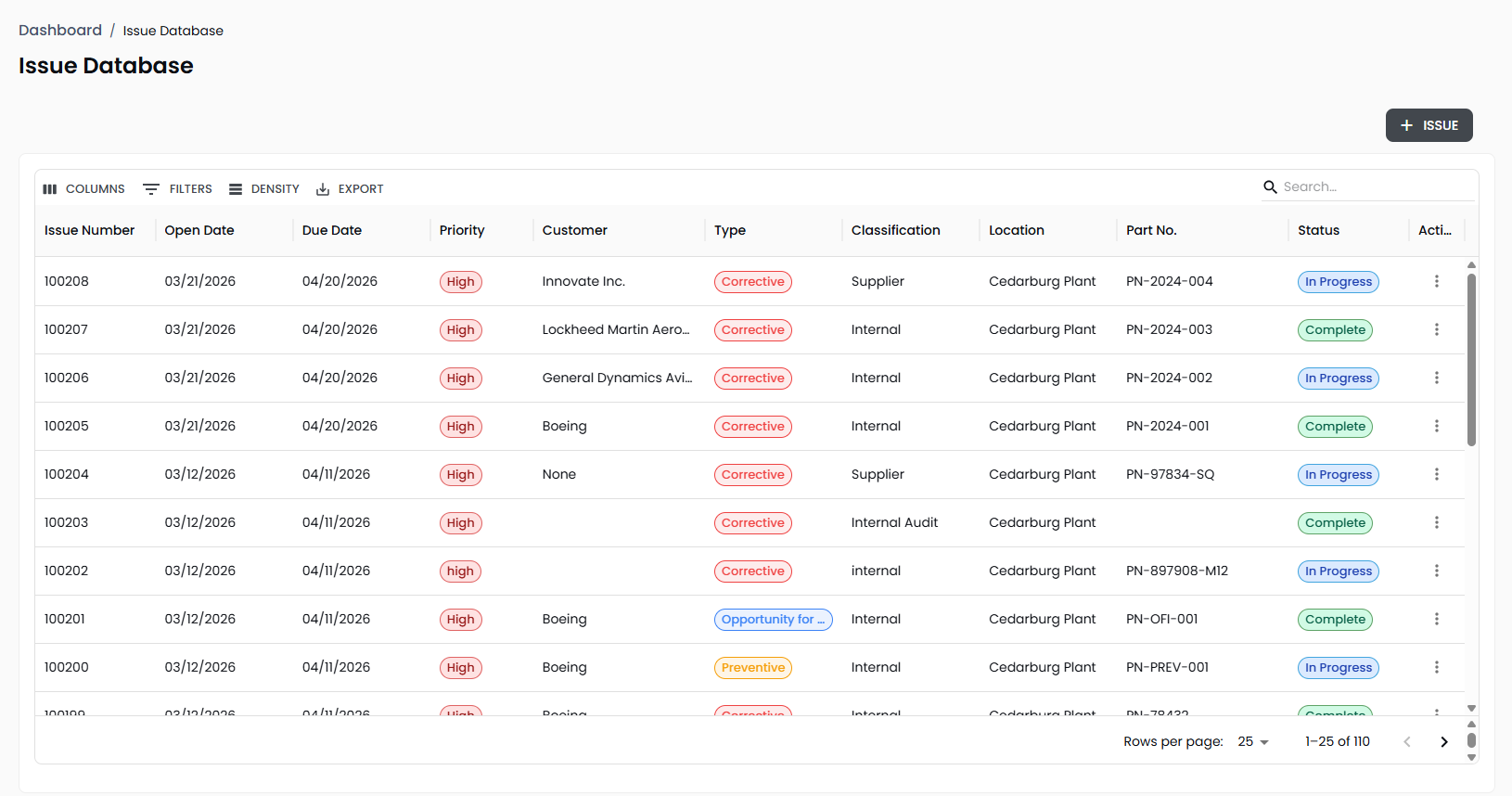This screenshot has width=1512, height=796.
Task: Open actions menu for issue 100208
Action: coord(1436,281)
